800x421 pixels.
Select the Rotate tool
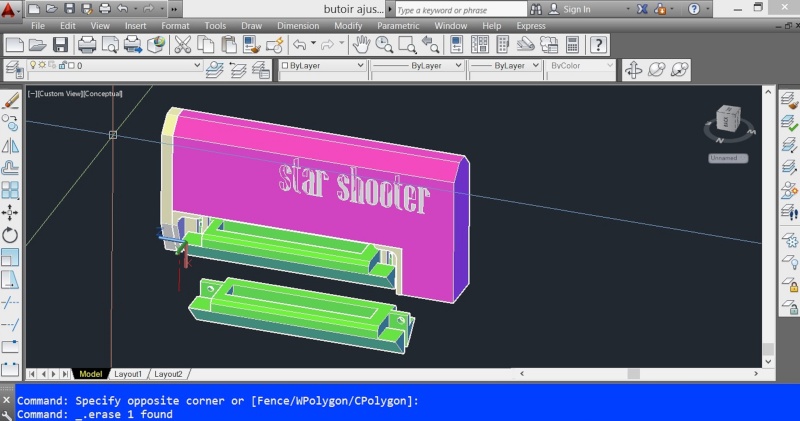(x=11, y=235)
